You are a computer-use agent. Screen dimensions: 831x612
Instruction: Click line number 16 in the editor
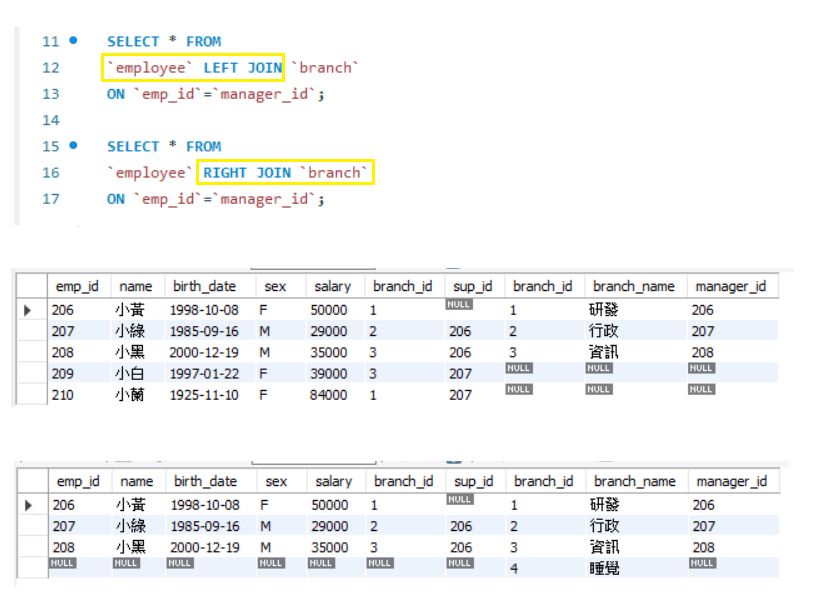click(x=51, y=173)
